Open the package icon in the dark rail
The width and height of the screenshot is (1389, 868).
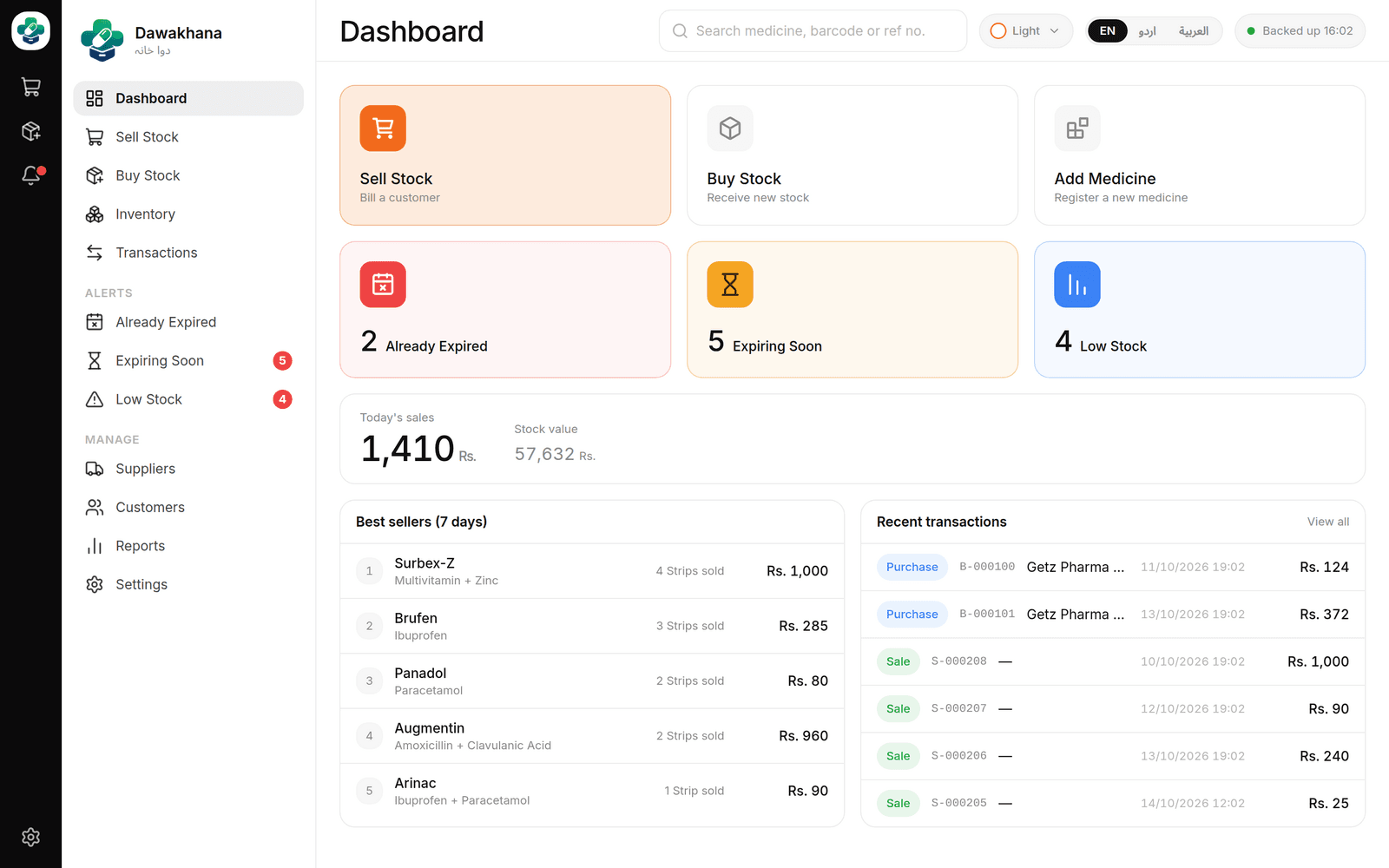pyautogui.click(x=31, y=131)
